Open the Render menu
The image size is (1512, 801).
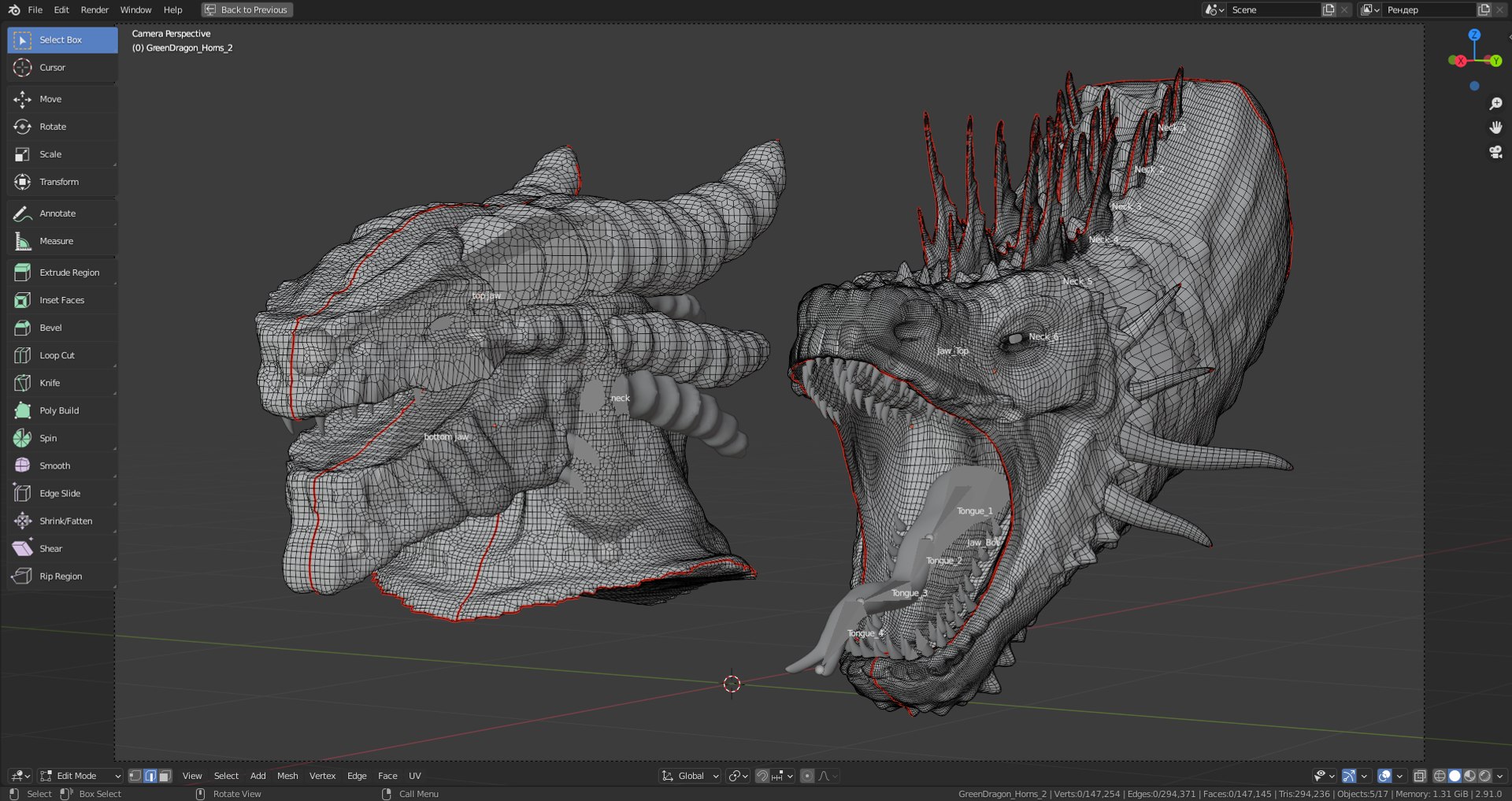(94, 9)
